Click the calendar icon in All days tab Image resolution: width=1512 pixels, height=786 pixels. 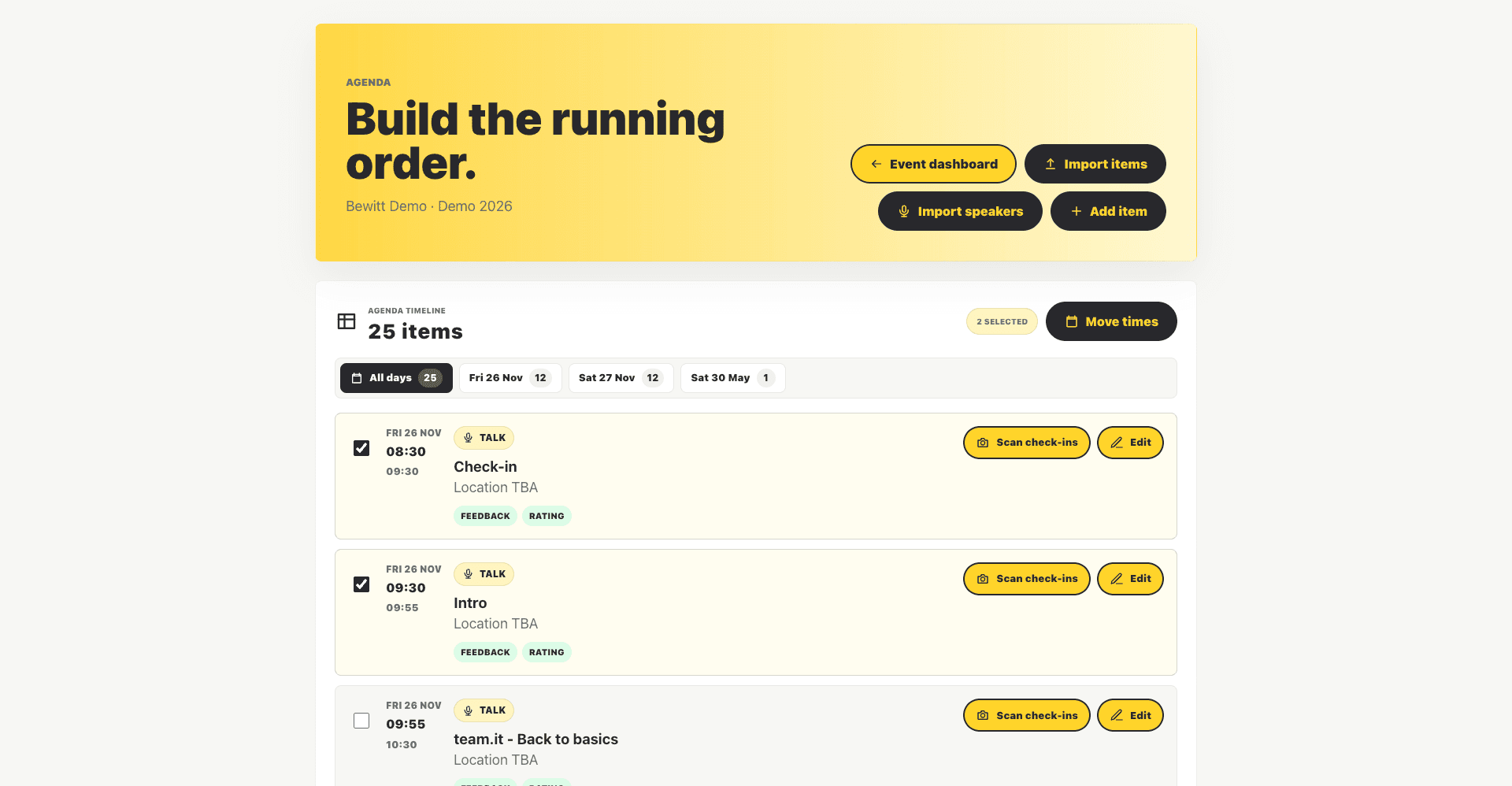(356, 378)
